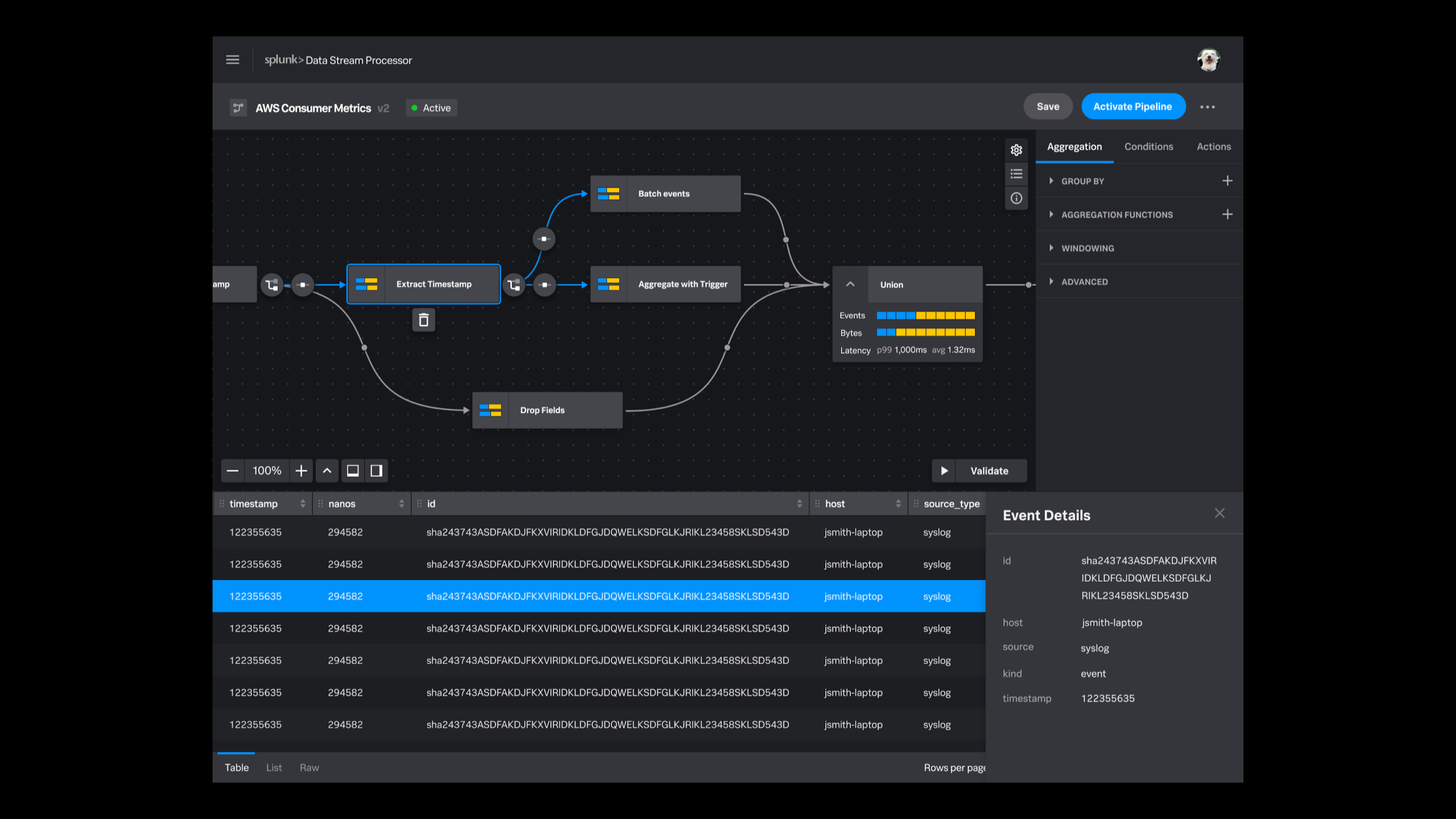This screenshot has width=1456, height=819.
Task: Click the three-dots more options icon
Action: 1207,107
